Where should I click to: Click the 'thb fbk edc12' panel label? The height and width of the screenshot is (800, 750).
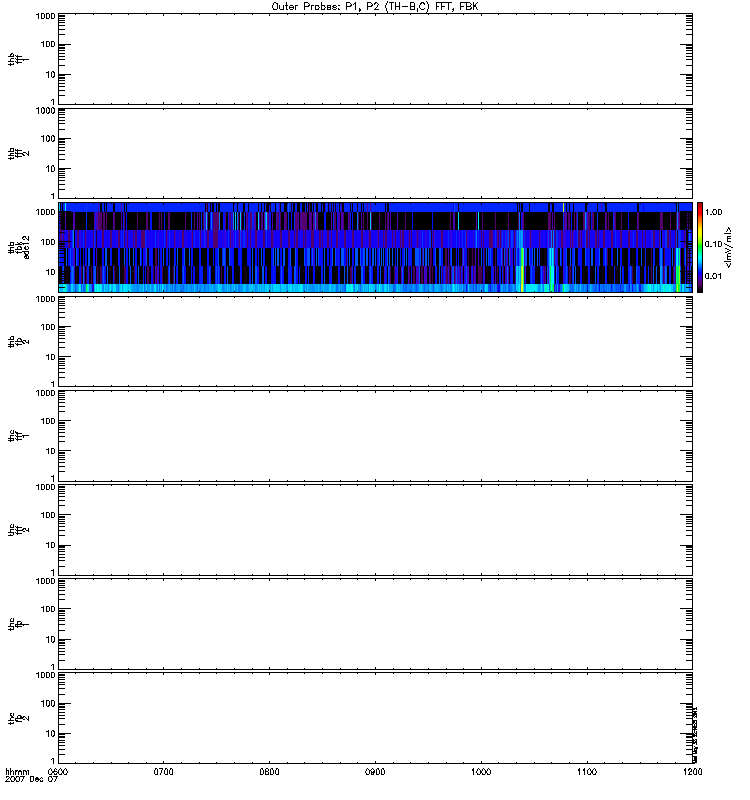(x=19, y=247)
